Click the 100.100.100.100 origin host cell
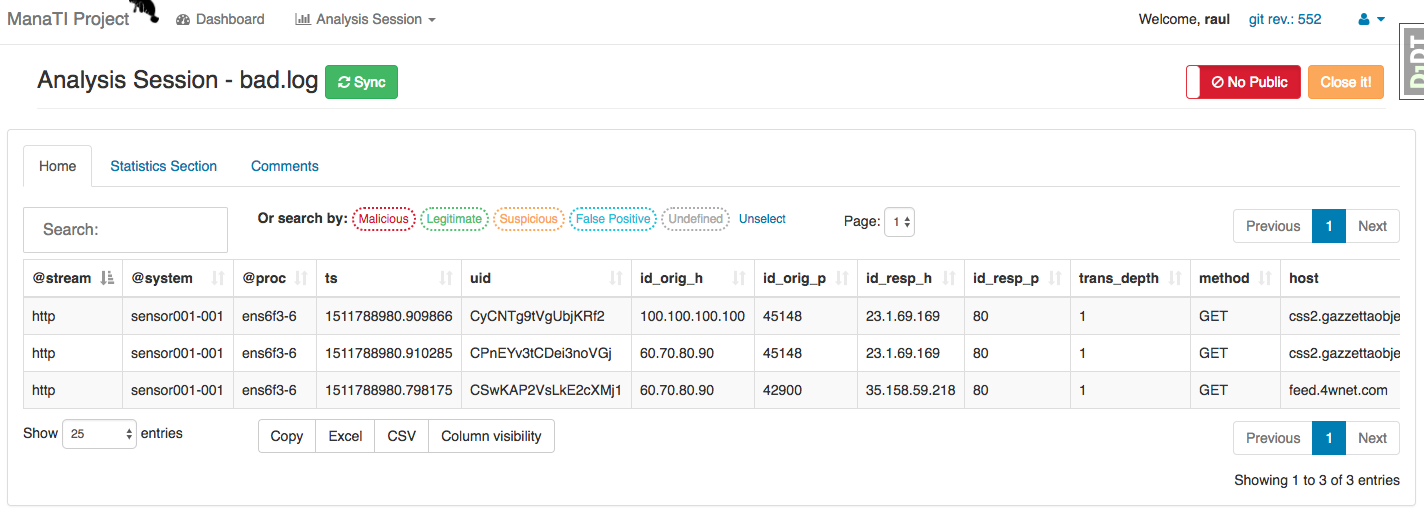This screenshot has width=1424, height=524. (x=693, y=316)
